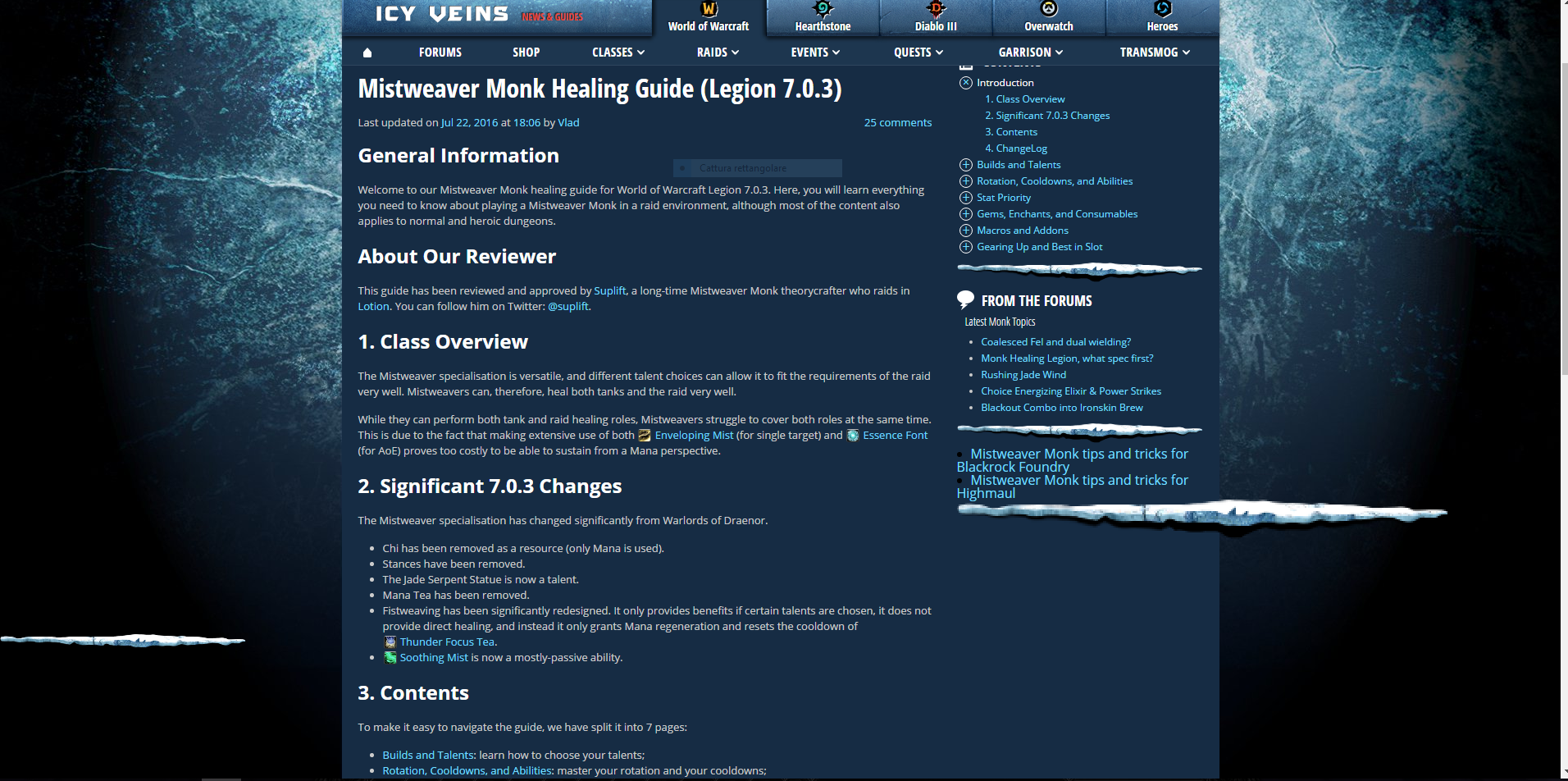Click the Overwatch game icon
Image resolution: width=1568 pixels, height=781 pixels.
(1048, 10)
